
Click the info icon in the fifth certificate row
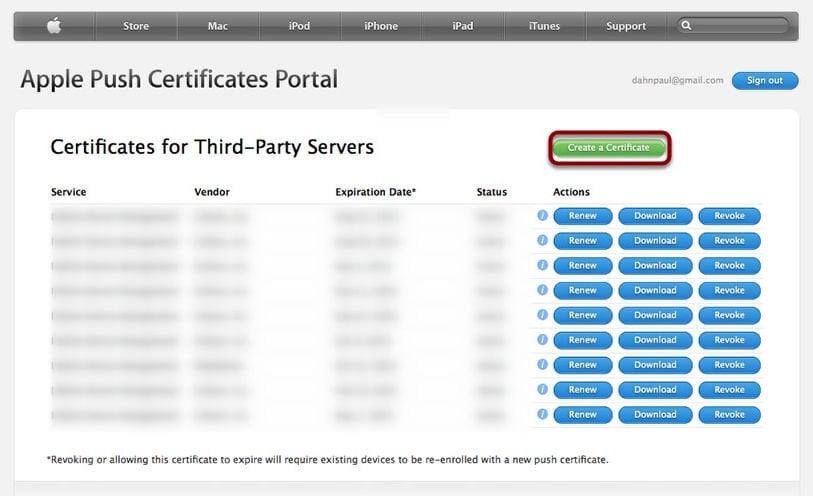click(x=542, y=315)
